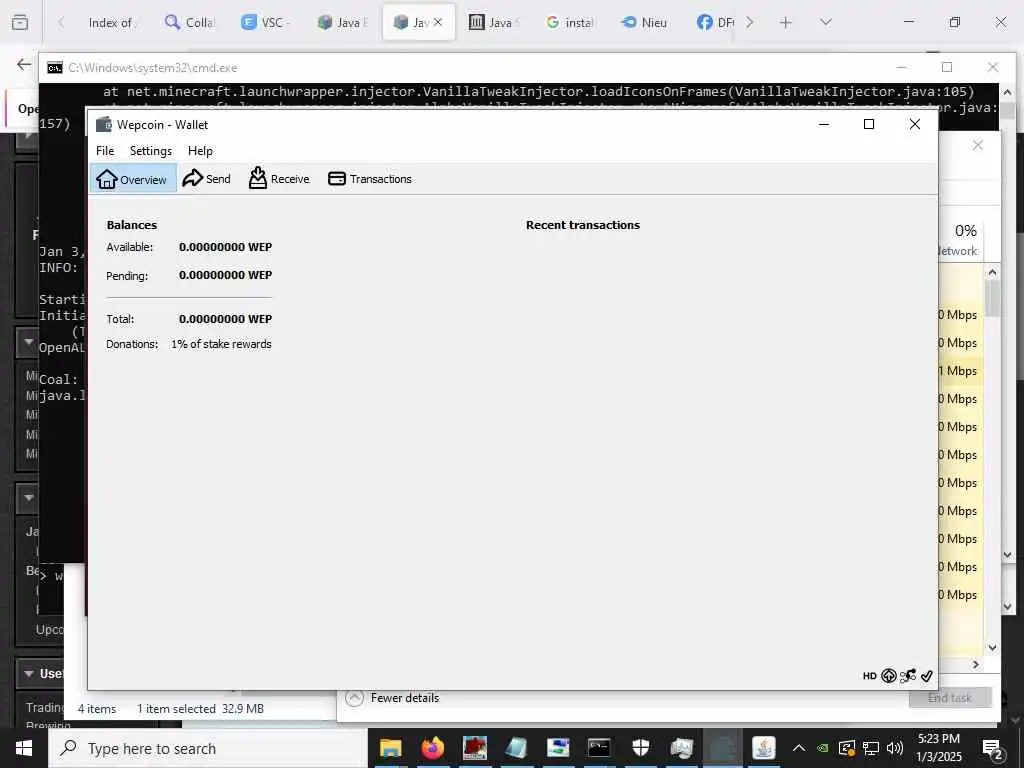Open Windows Security shield taskbar icon
Viewport: 1024px width, 768px height.
click(x=641, y=748)
